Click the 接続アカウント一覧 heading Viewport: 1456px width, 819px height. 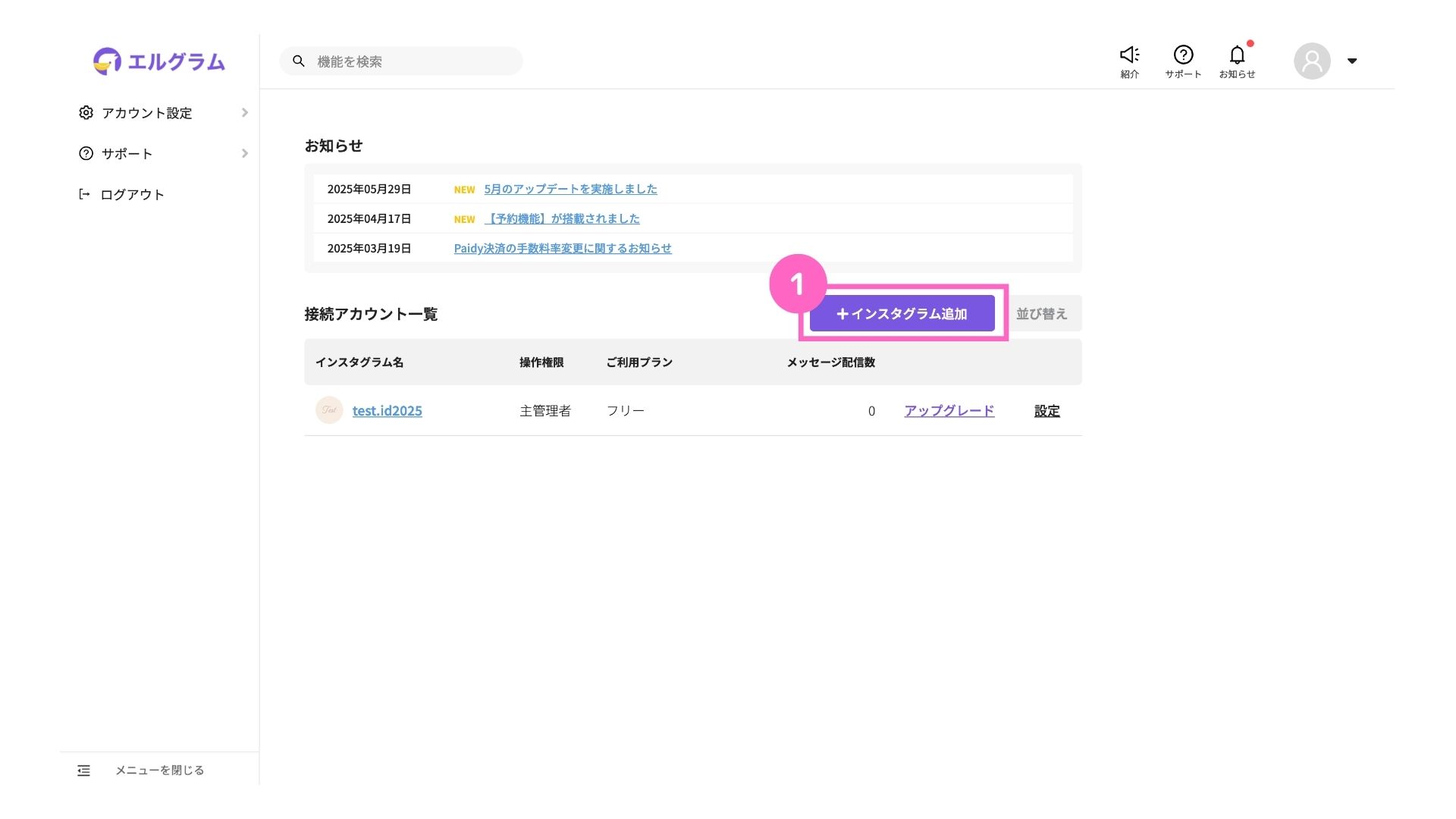tap(371, 314)
